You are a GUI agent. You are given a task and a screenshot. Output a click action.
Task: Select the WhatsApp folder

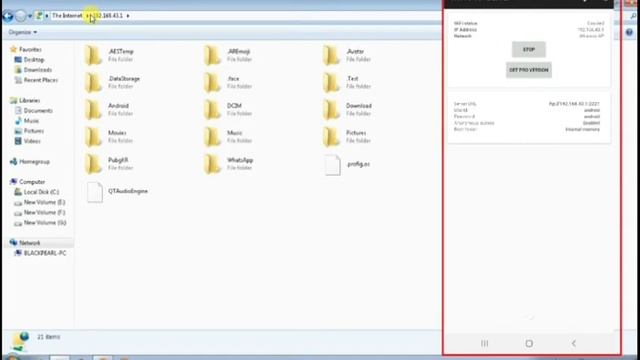[x=229, y=164]
